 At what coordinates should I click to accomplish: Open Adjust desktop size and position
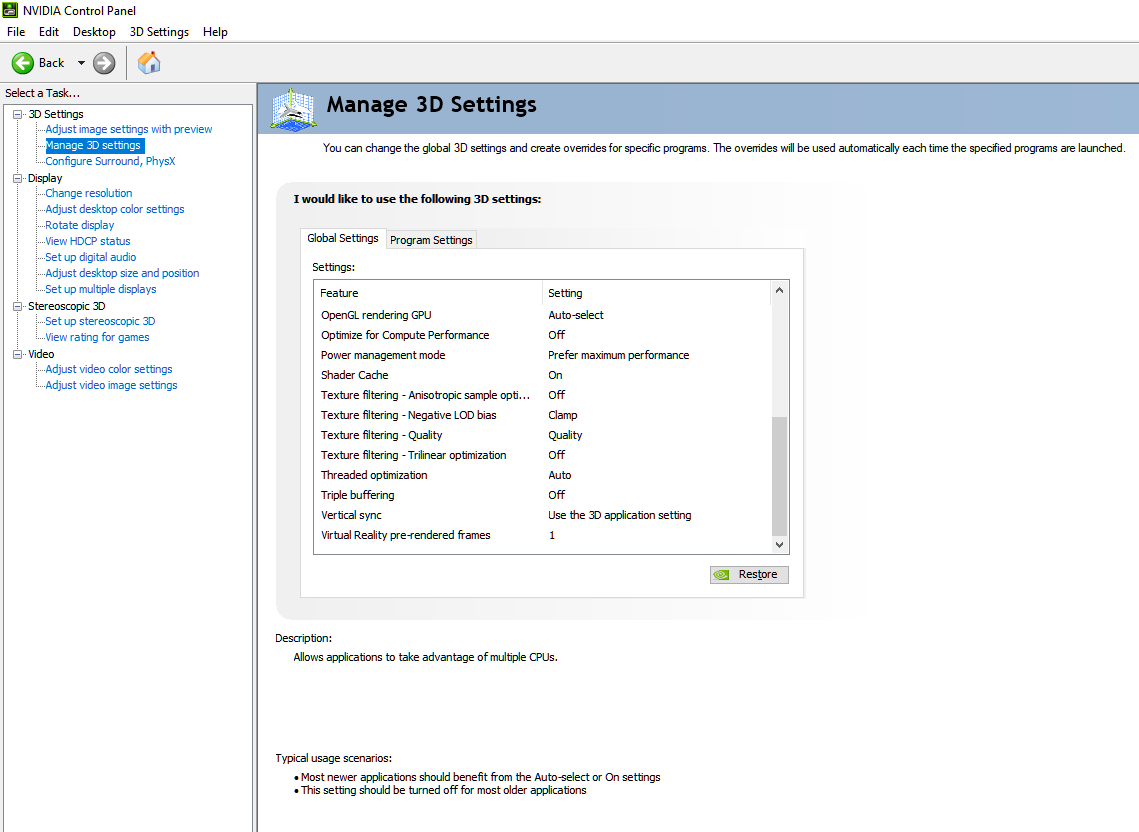122,273
